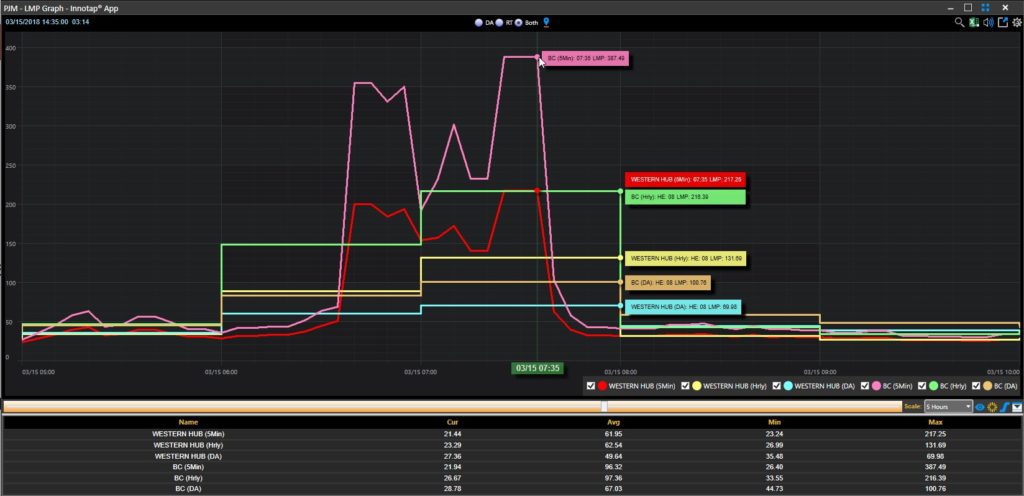
Task: Click Max value 387.49 in the table
Action: (x=935, y=467)
